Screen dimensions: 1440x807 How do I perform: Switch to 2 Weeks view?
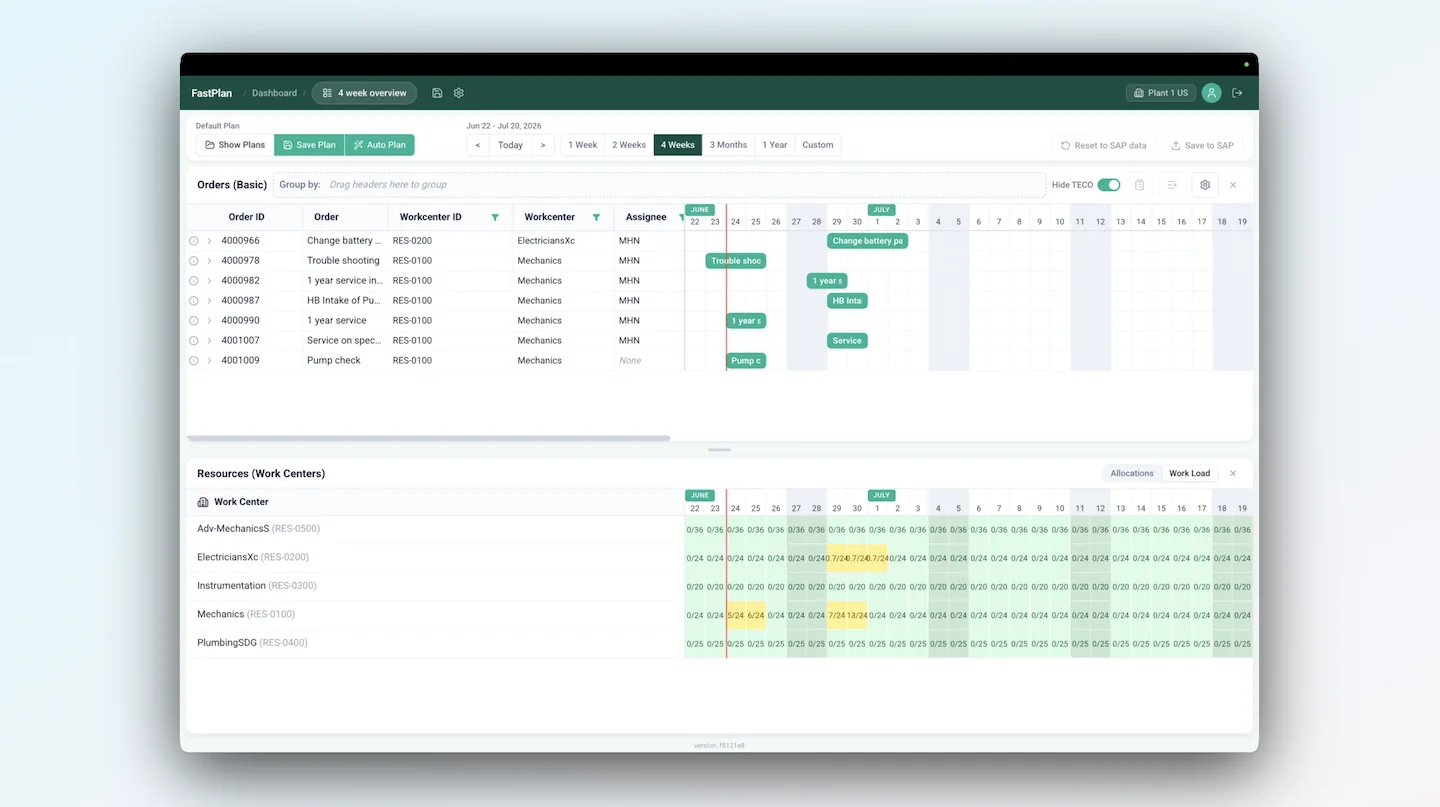coord(629,145)
